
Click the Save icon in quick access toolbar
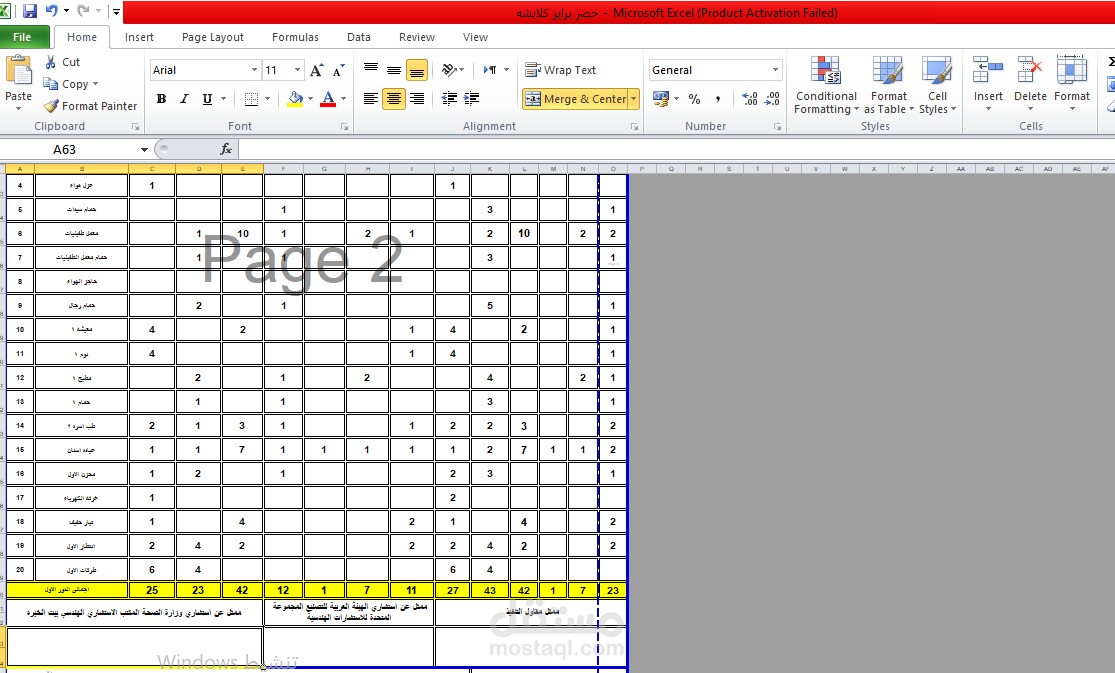tap(30, 11)
